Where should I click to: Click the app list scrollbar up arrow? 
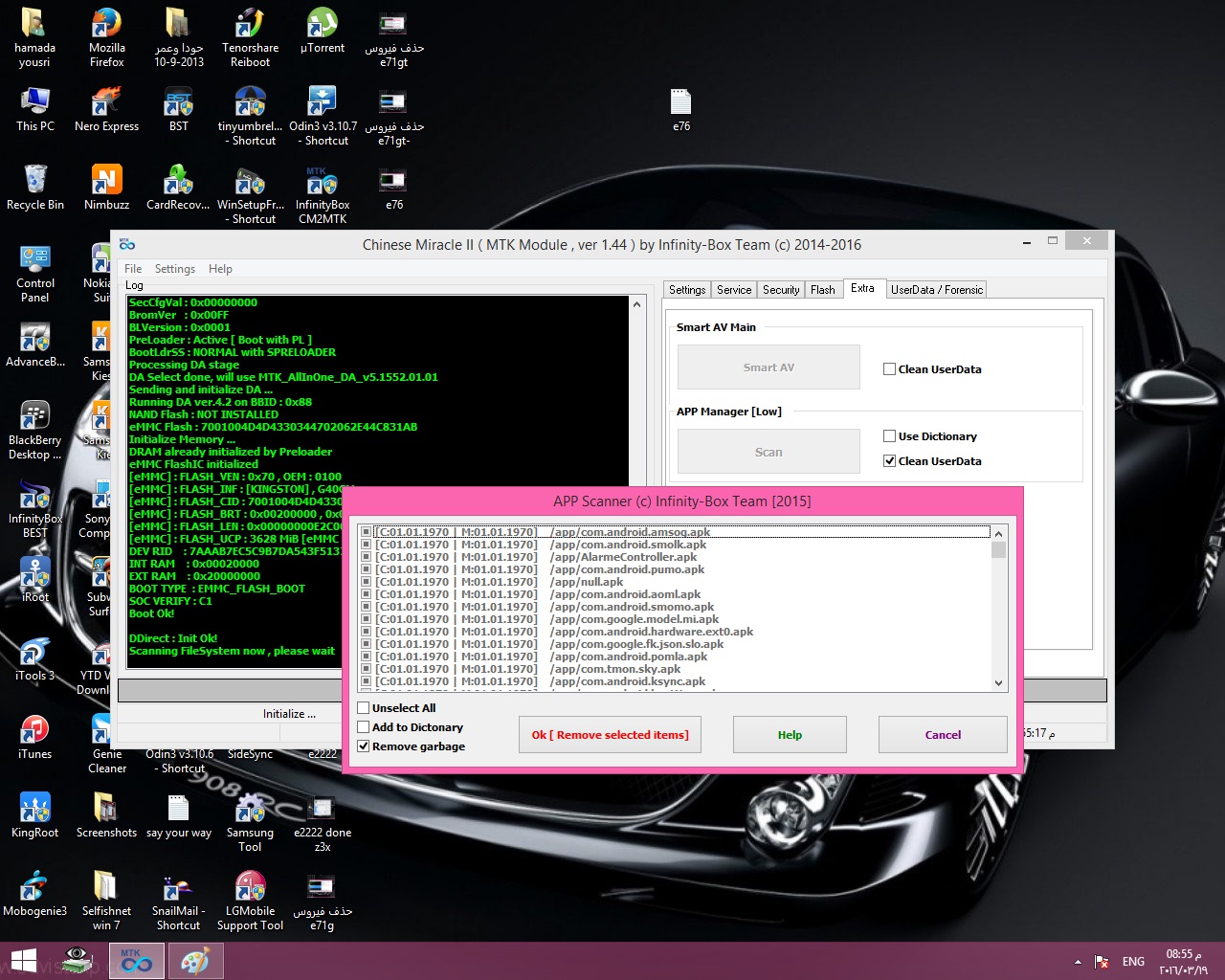998,533
